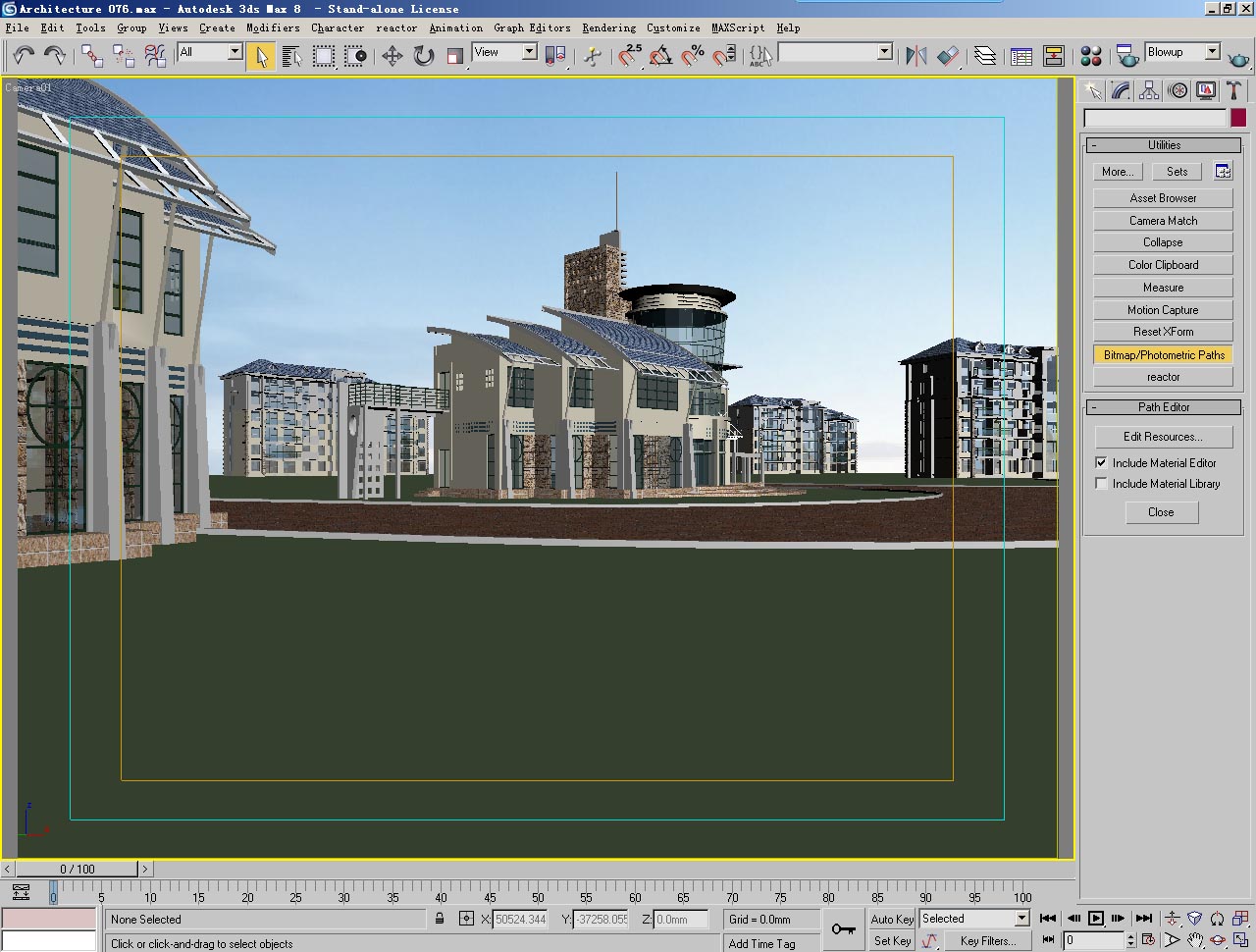Toggle the 2.5D Snaps magnet
Image resolution: width=1256 pixels, height=952 pixels.
pyautogui.click(x=629, y=56)
